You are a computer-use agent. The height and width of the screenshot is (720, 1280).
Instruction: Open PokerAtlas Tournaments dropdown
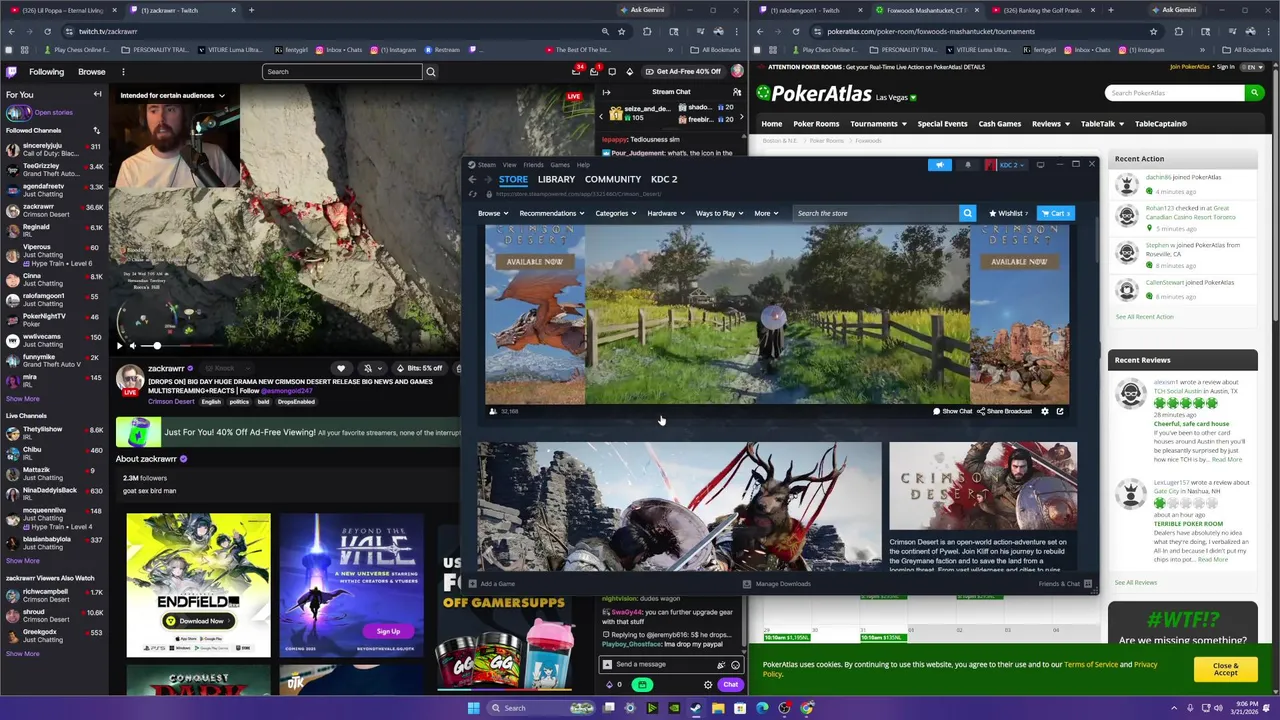pyautogui.click(x=878, y=124)
